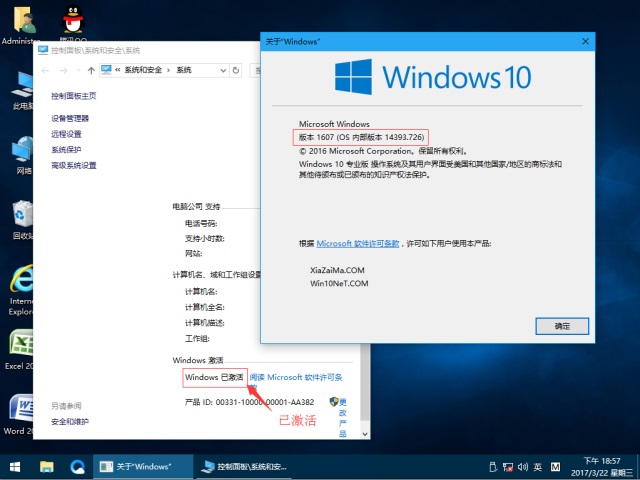
Task: Switch to the 关于"Windows" taskbar window
Action: (x=142, y=467)
